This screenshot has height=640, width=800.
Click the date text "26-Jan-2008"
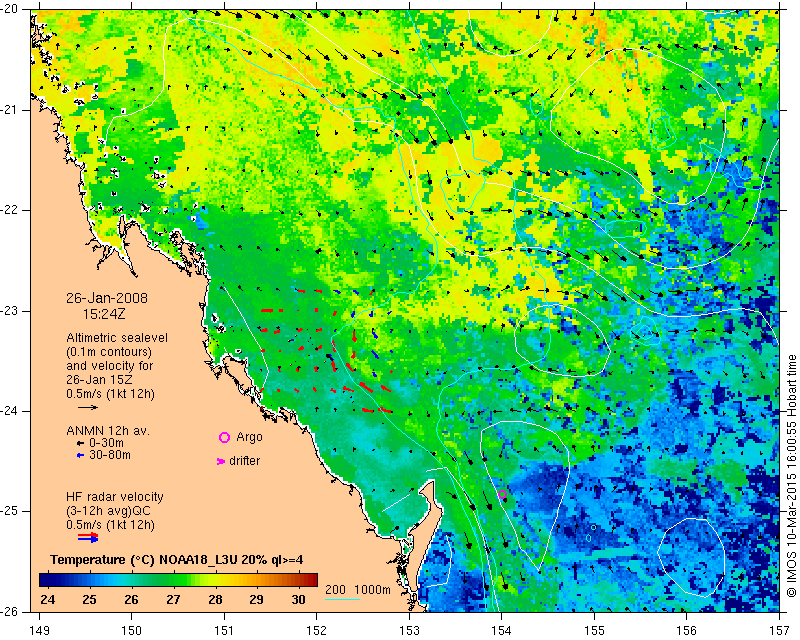coord(107,298)
